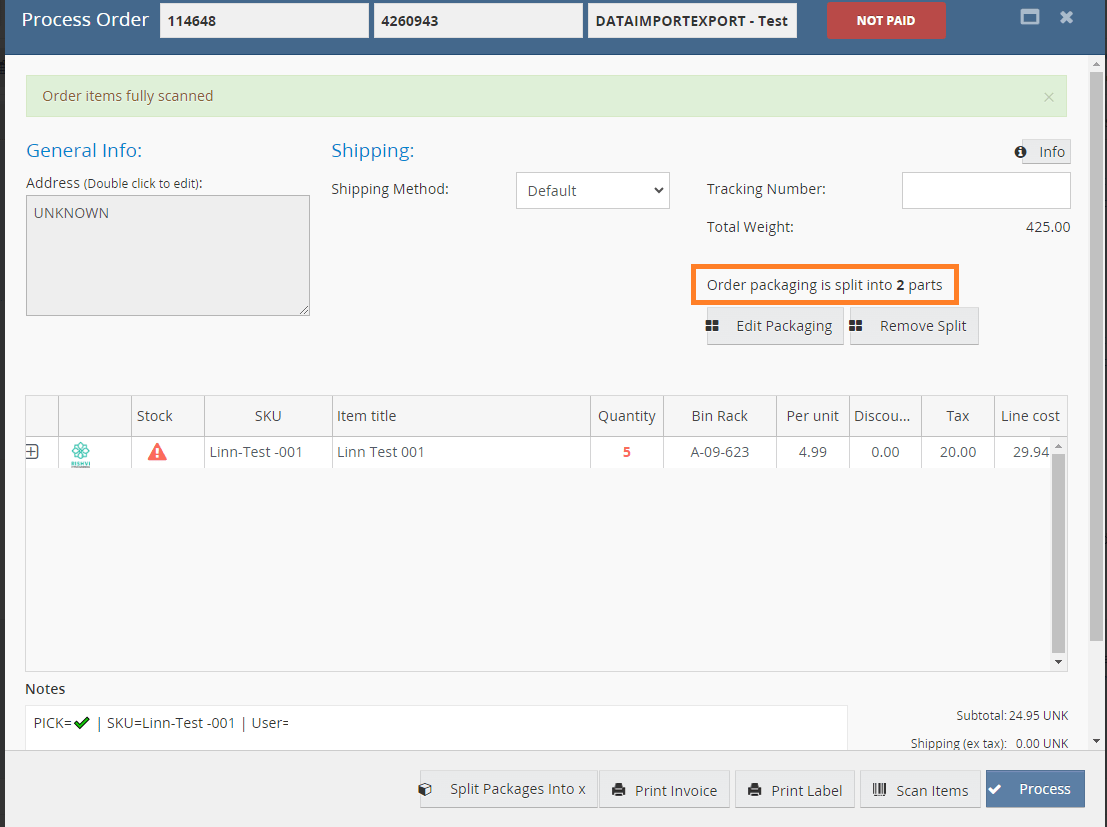Click Edit Packaging button
1107x827 pixels.
click(x=774, y=326)
